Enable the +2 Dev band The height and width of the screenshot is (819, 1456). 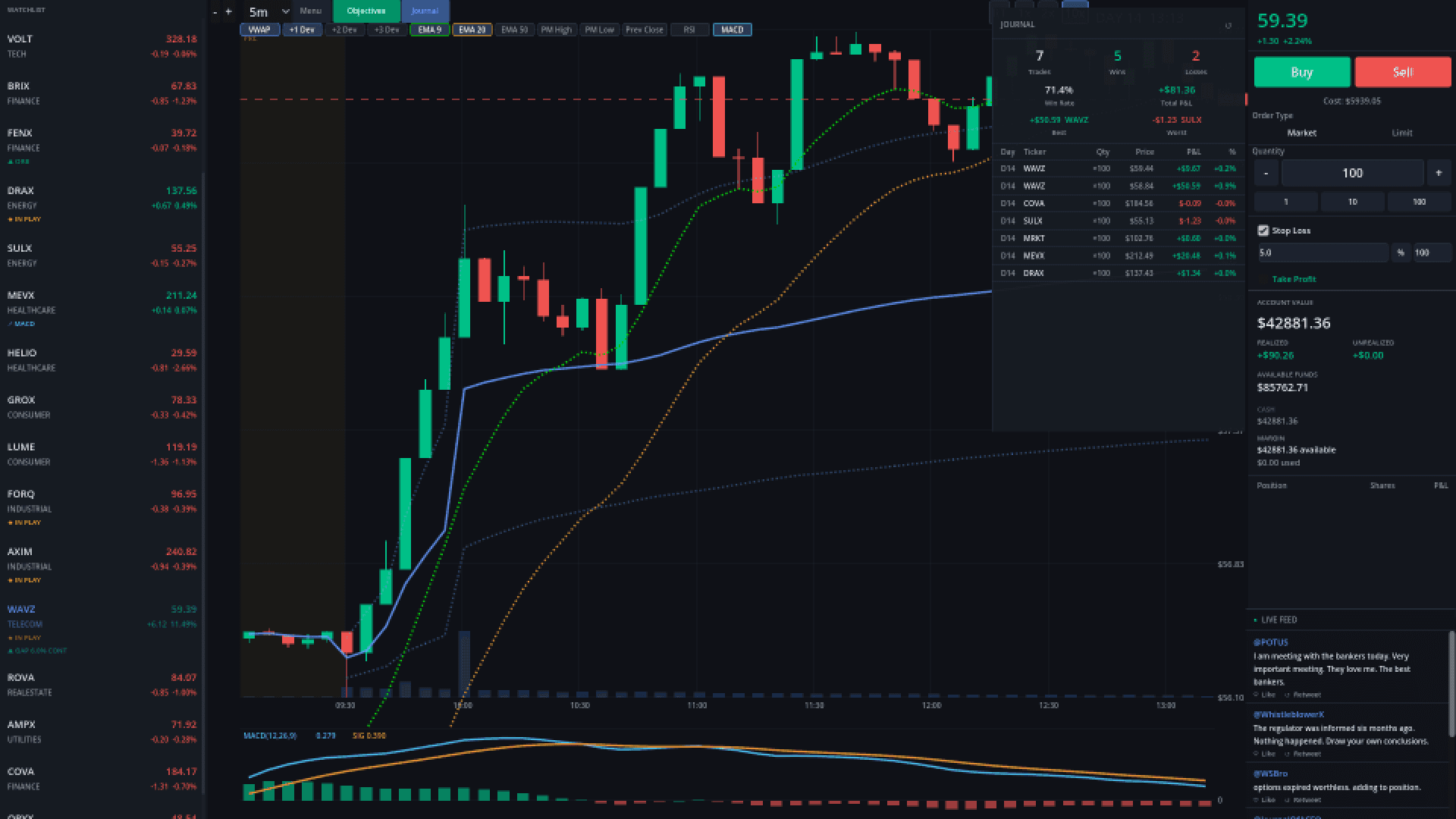point(344,30)
